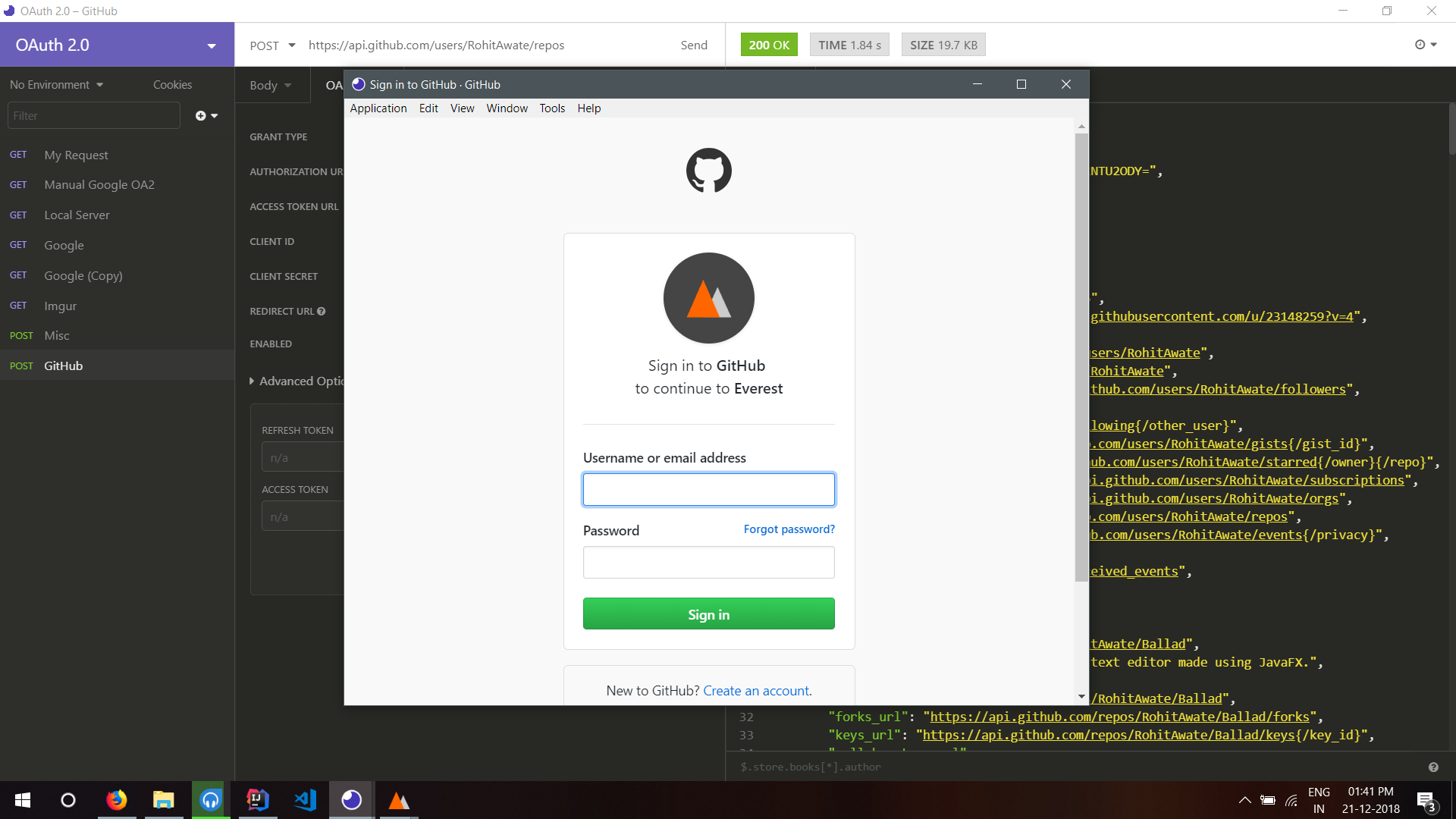Click the sign-in window vertical scrollbar
Image resolution: width=1456 pixels, height=819 pixels.
click(1081, 356)
